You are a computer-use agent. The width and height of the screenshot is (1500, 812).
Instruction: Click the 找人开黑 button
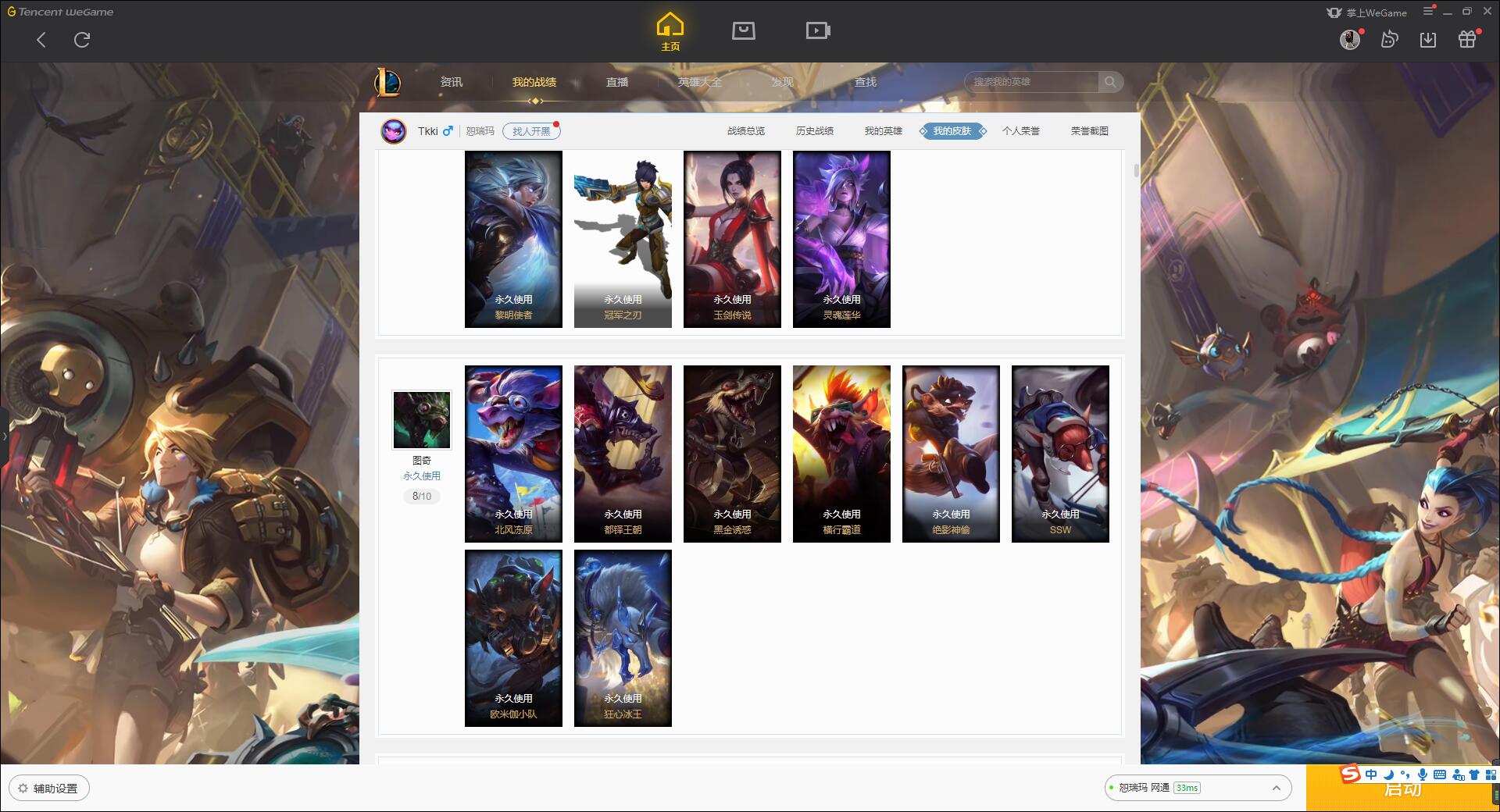[531, 131]
